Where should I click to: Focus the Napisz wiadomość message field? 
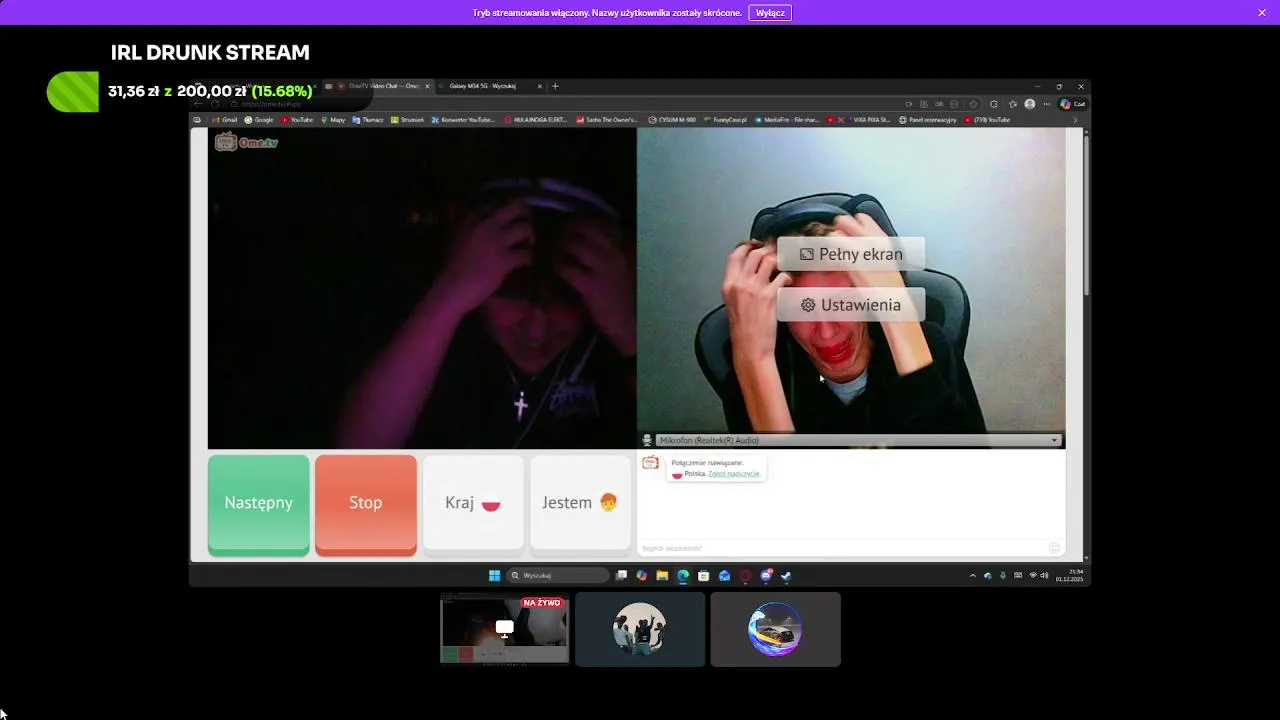point(840,548)
